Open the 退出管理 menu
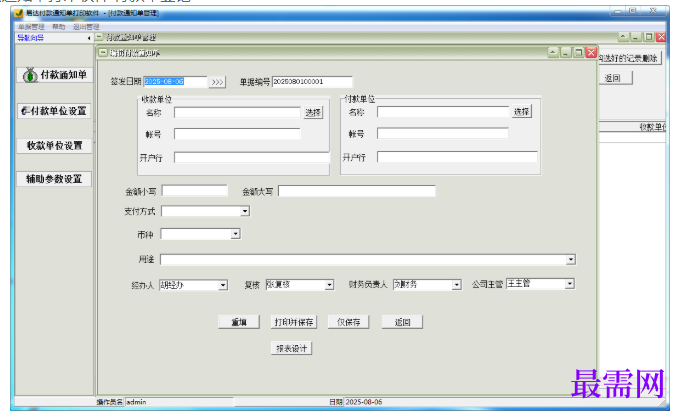Image resolution: width=683 pixels, height=415 pixels. [86, 27]
